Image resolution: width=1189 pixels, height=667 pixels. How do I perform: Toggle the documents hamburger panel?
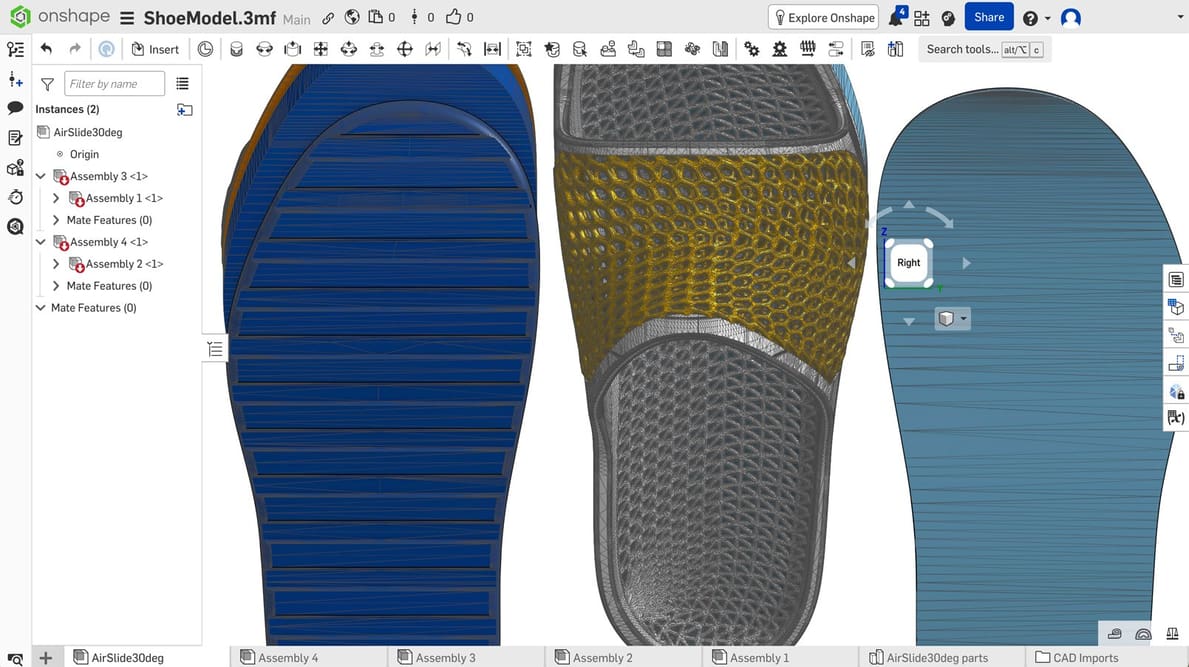(127, 17)
